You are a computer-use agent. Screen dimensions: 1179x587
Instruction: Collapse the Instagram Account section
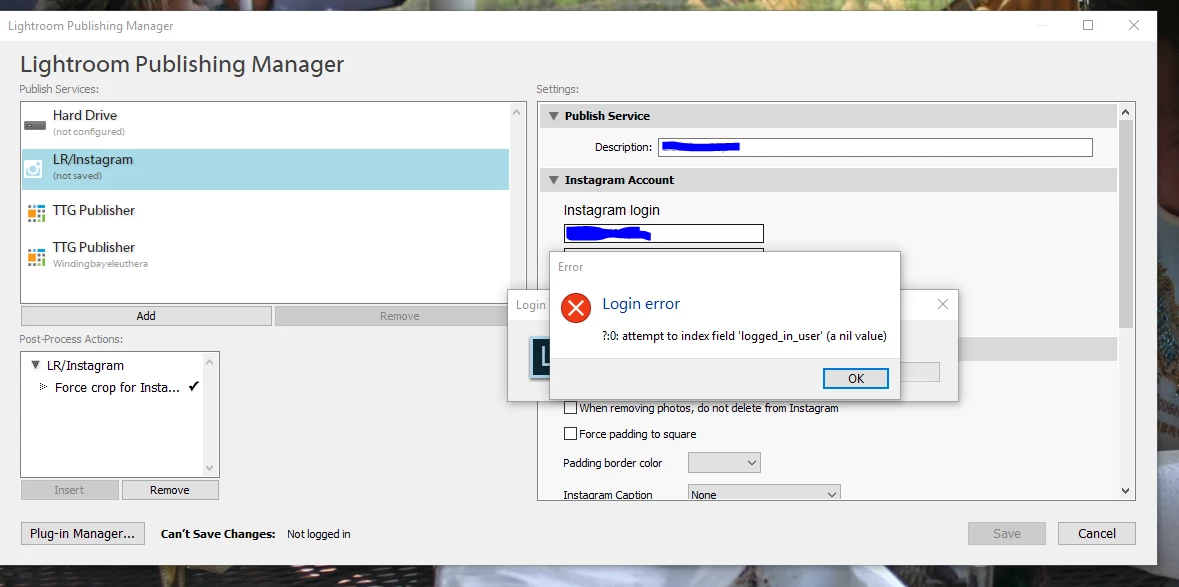coord(554,180)
